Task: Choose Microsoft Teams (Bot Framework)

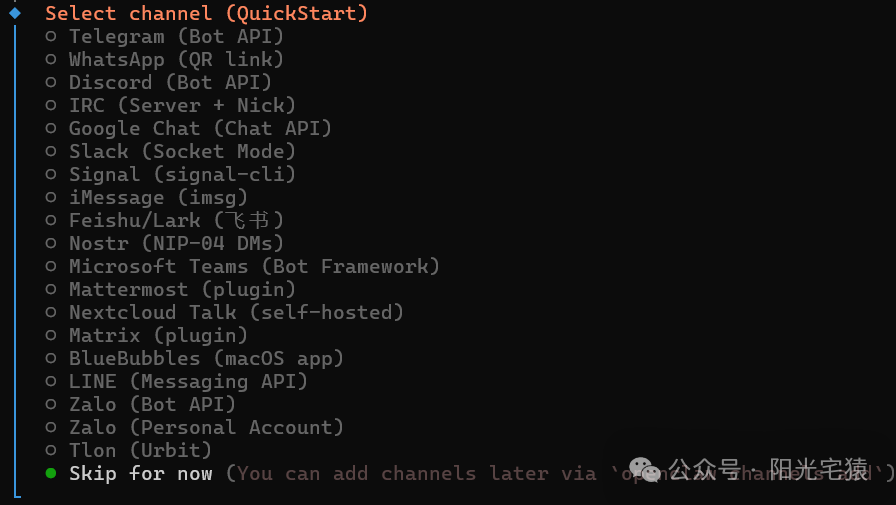Action: coord(242,266)
